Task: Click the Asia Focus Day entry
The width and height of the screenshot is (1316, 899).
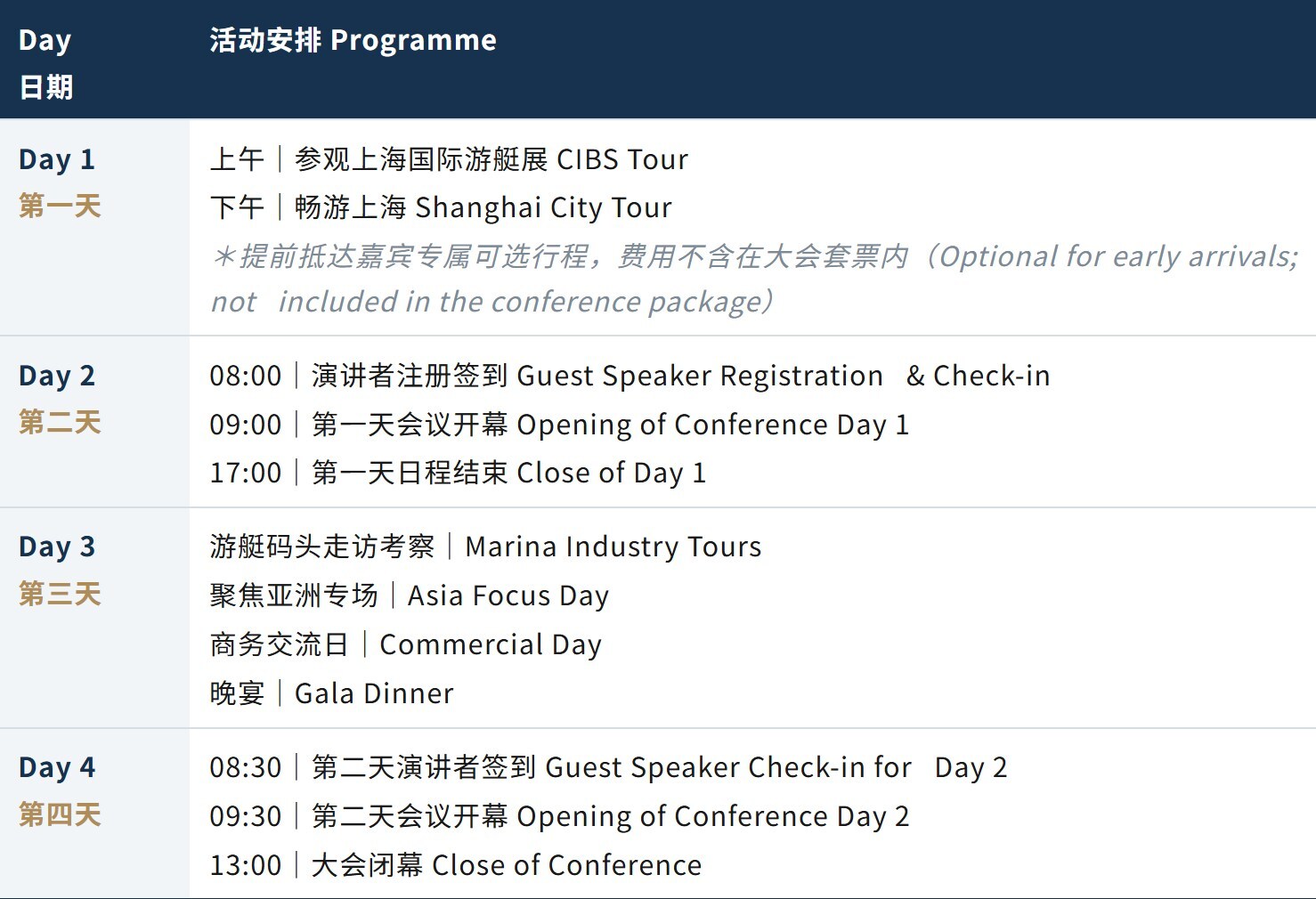Action: (410, 595)
